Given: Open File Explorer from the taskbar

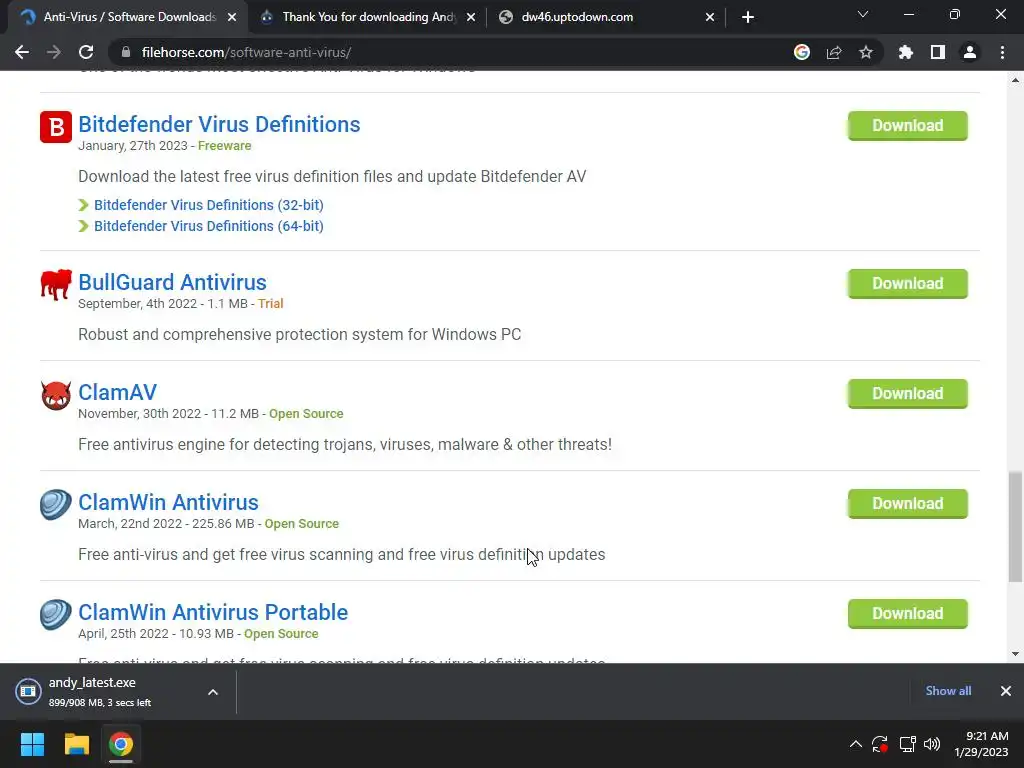Looking at the screenshot, I should [76, 744].
